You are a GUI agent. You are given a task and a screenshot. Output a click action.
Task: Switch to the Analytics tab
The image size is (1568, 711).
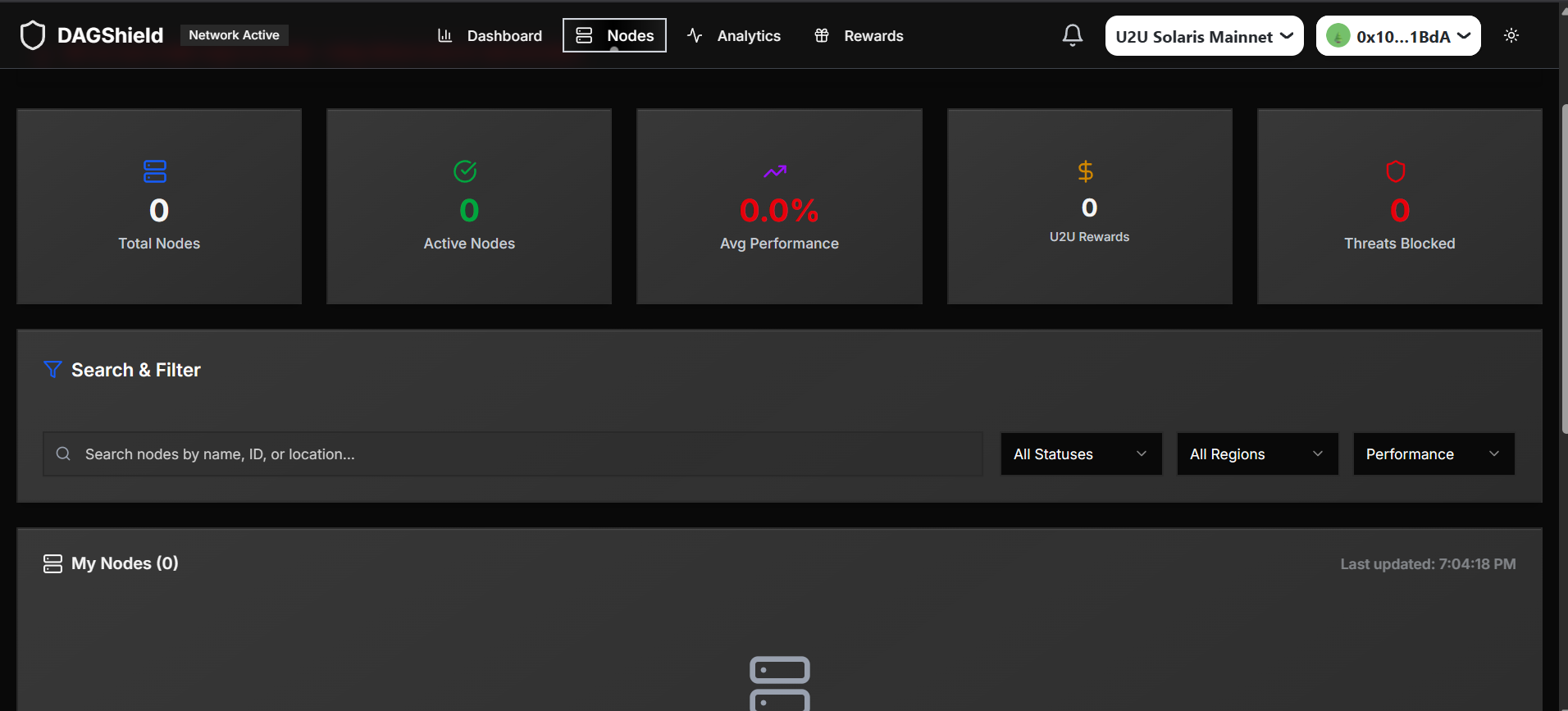pos(734,36)
